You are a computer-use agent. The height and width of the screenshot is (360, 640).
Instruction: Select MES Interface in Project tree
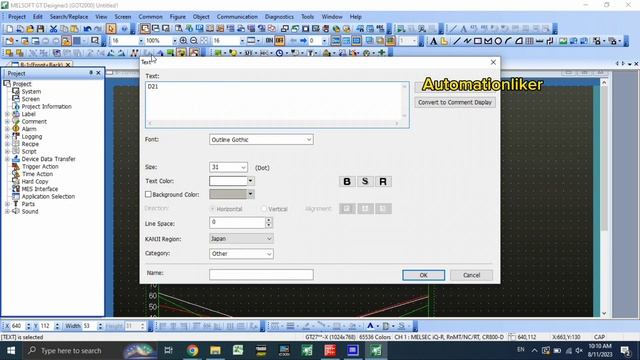40,189
